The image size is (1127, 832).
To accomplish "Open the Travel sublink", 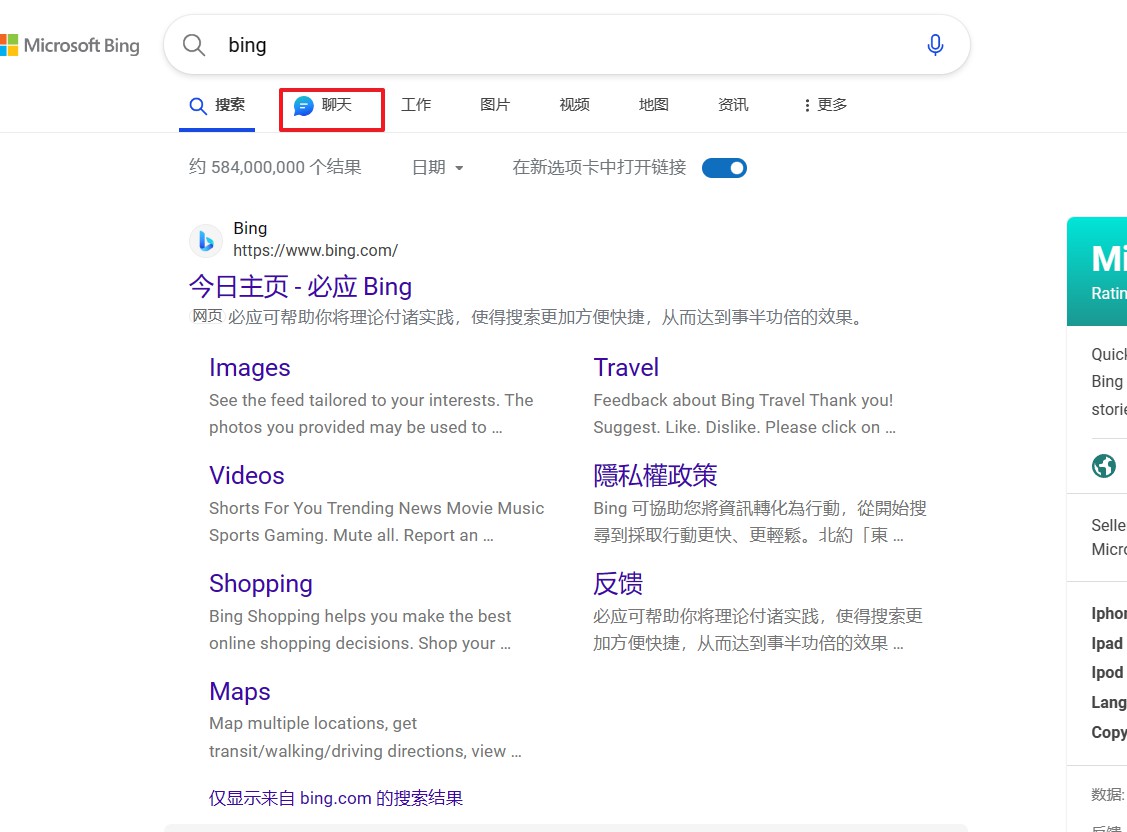I will (x=626, y=367).
